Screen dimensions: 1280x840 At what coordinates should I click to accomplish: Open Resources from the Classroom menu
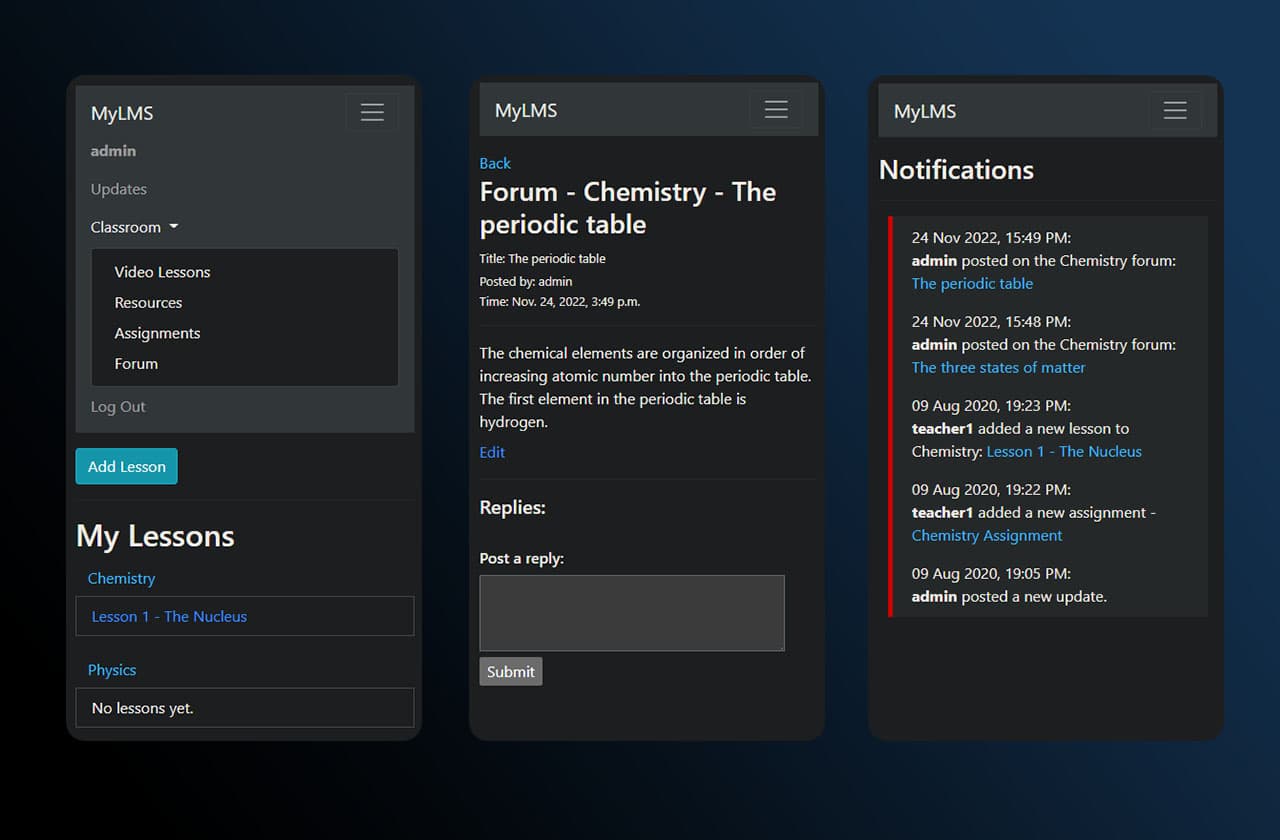point(148,303)
